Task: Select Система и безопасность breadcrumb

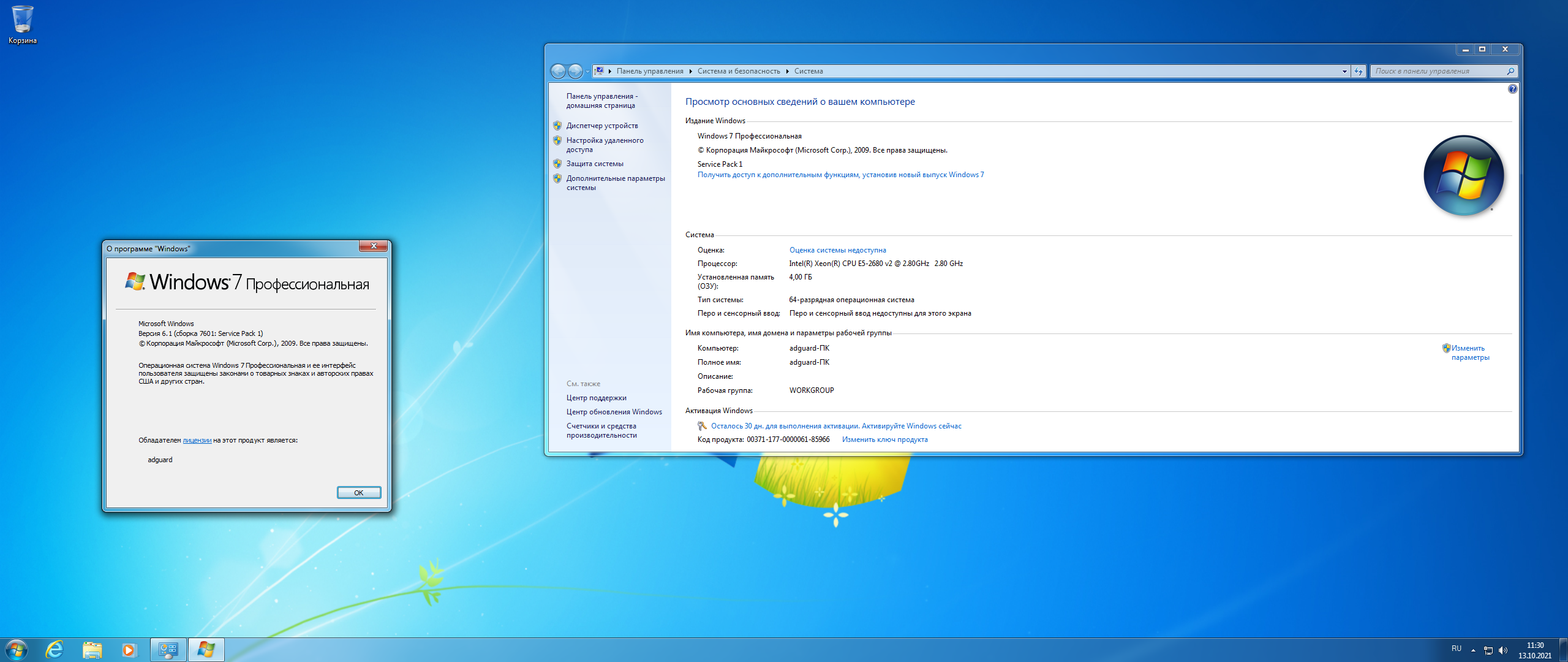Action: (739, 71)
